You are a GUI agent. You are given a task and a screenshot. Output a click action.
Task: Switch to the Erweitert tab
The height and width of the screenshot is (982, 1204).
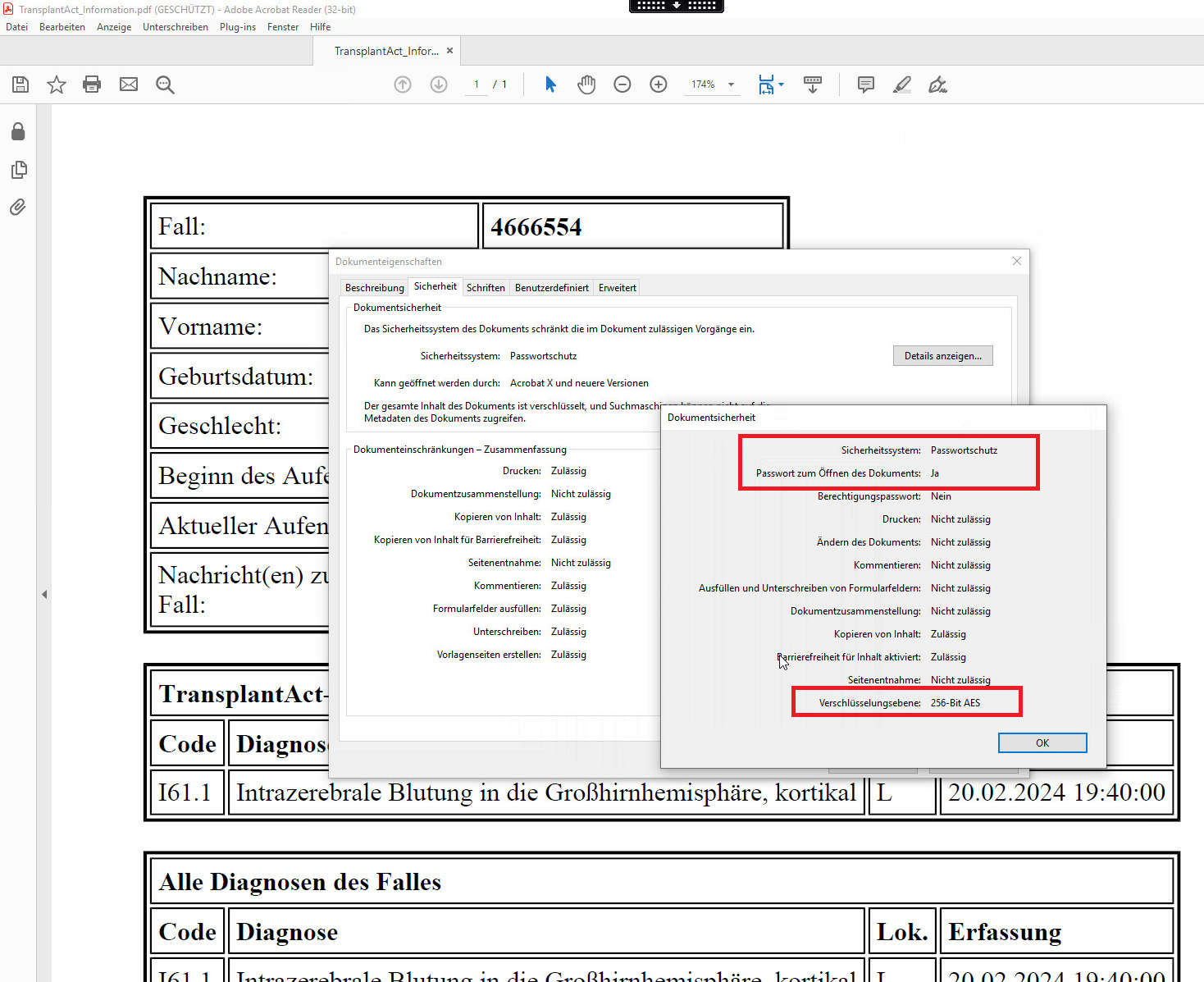pyautogui.click(x=618, y=288)
